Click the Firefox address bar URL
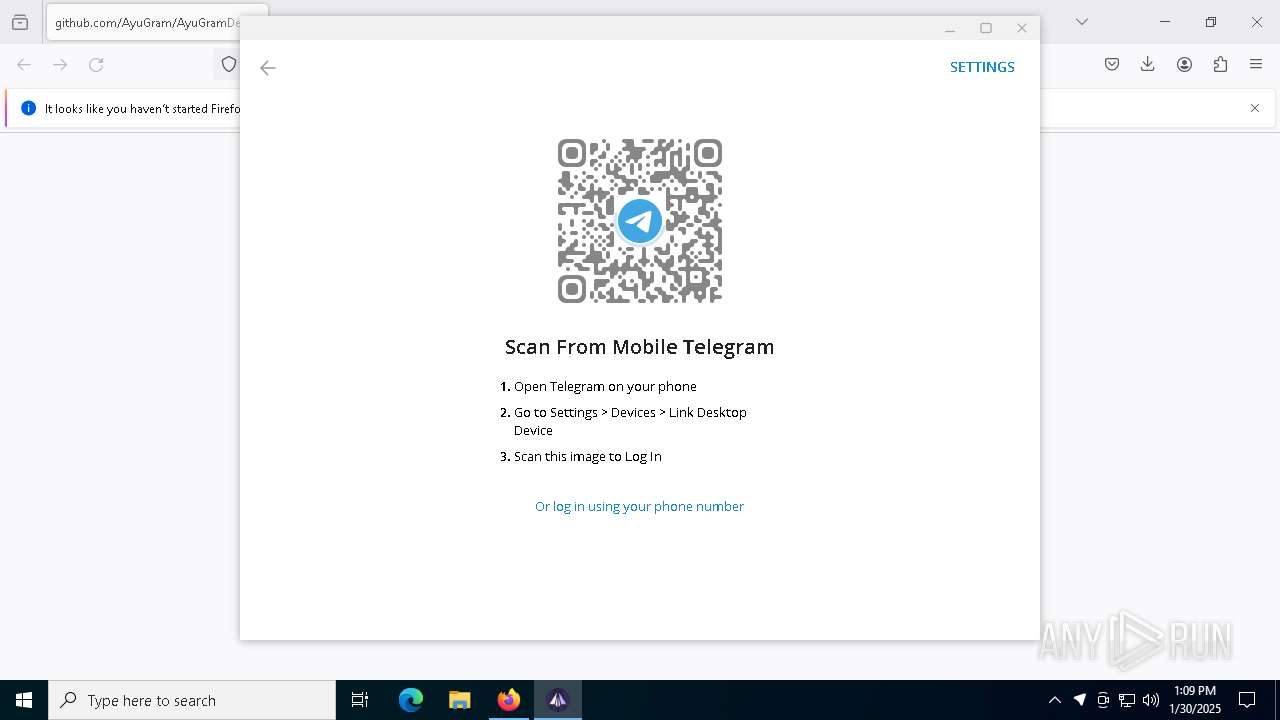The image size is (1280, 720). [x=147, y=22]
